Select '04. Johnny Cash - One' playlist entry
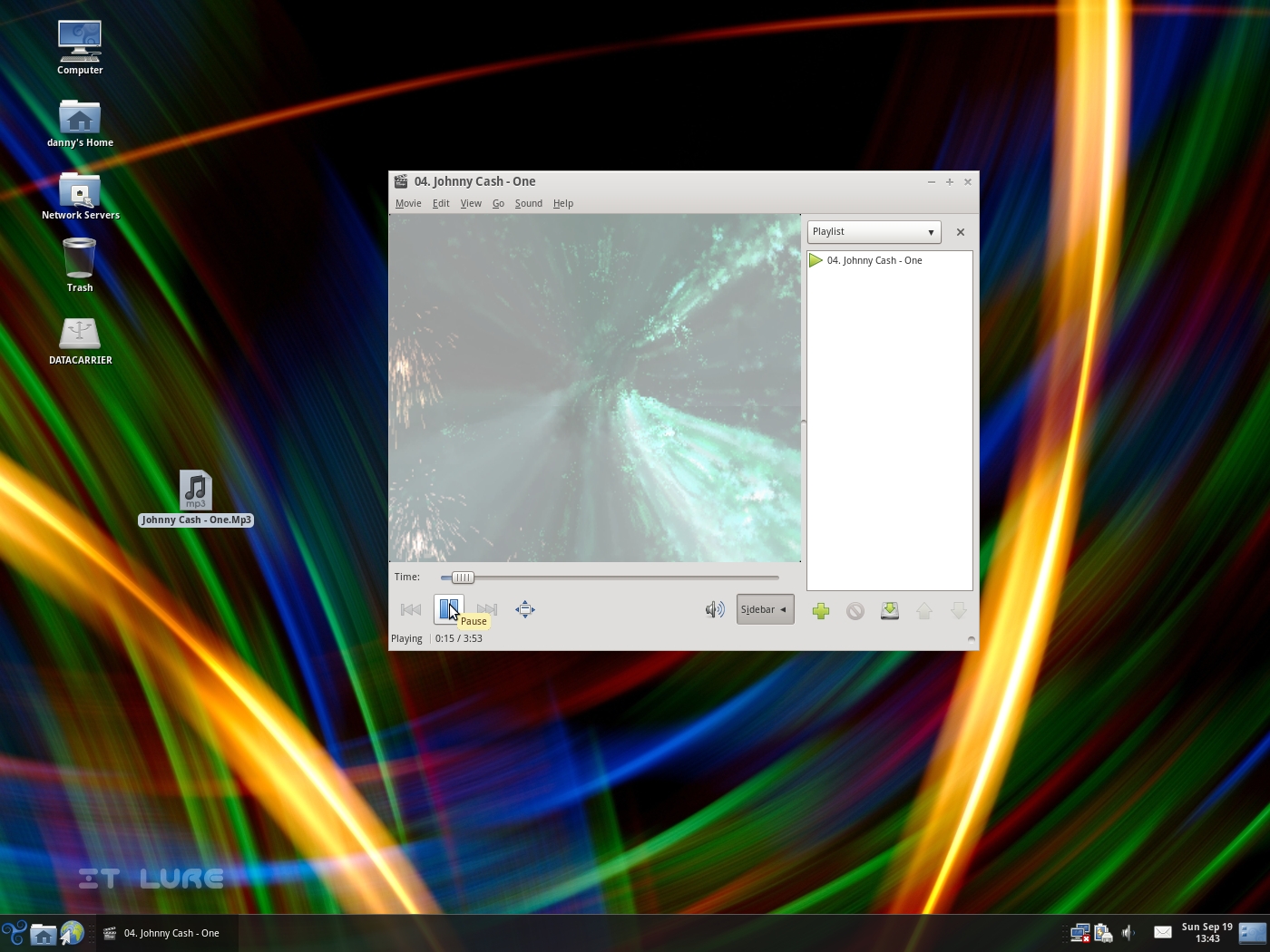Image resolution: width=1270 pixels, height=952 pixels. pyautogui.click(x=889, y=260)
